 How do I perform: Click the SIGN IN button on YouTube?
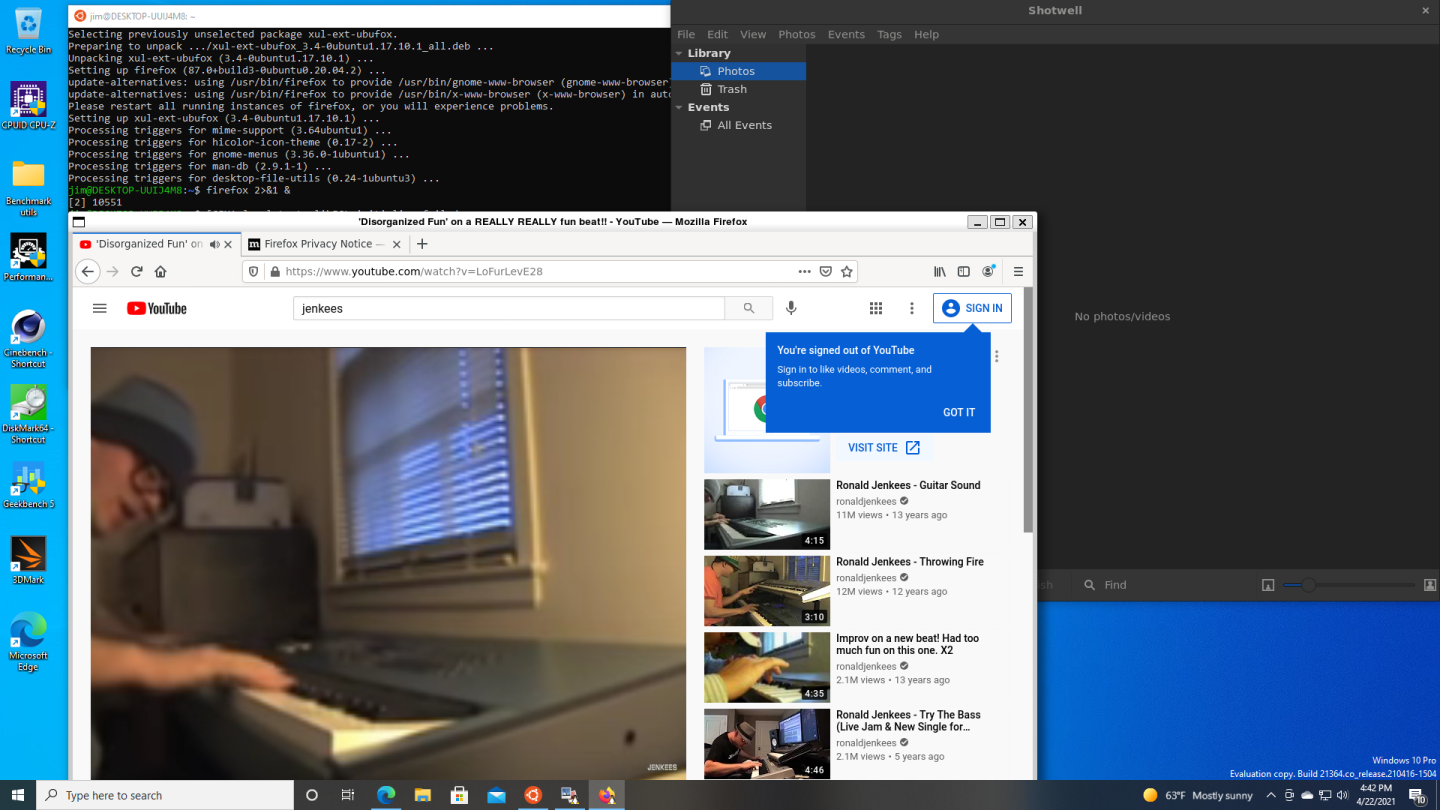tap(971, 308)
